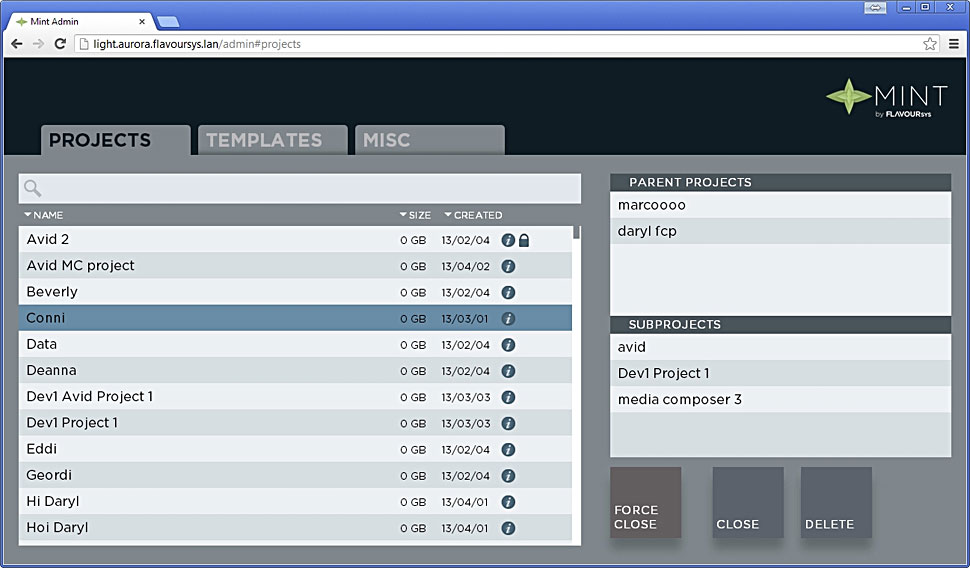Sort projects by Name column
This screenshot has width=970, height=568.
[44, 215]
